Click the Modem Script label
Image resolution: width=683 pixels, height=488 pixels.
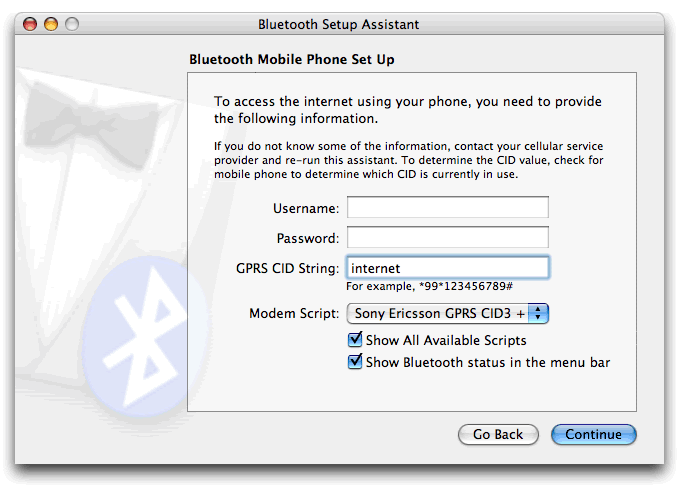(294, 314)
